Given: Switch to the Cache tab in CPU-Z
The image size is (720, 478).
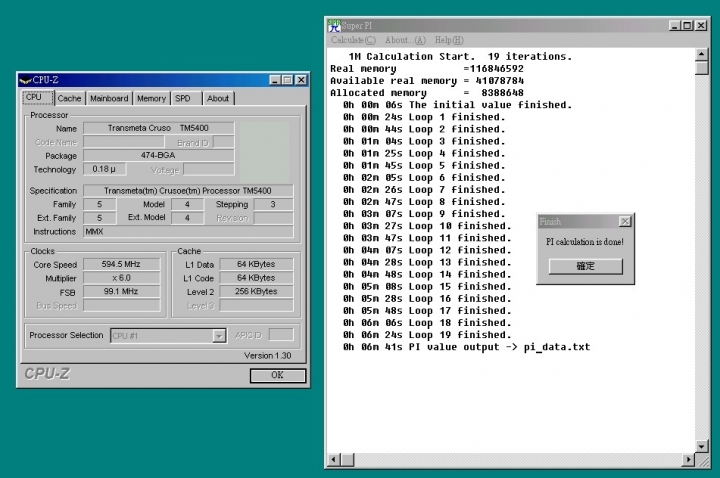Looking at the screenshot, I should click(69, 98).
